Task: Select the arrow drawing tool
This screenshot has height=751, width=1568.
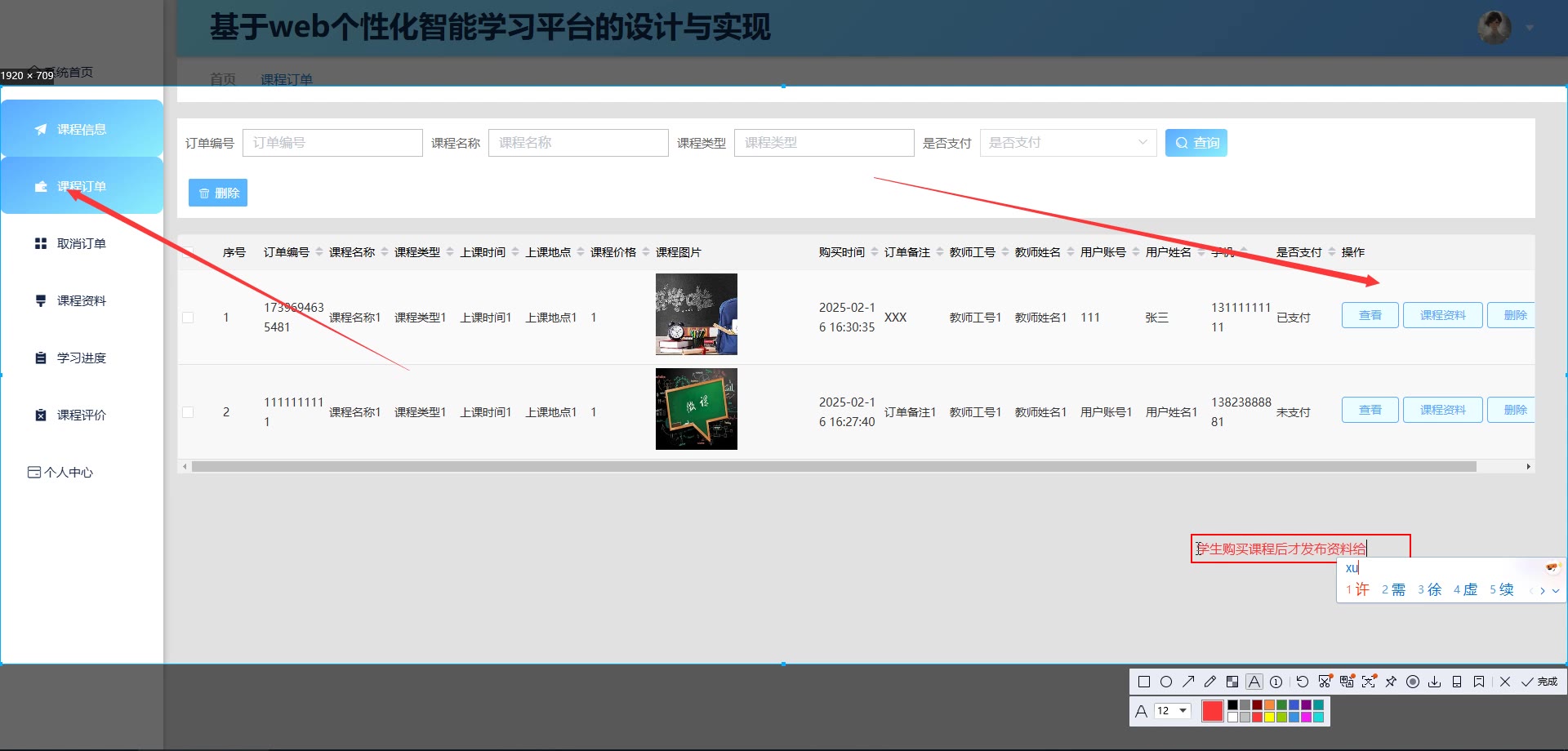Action: [1188, 682]
